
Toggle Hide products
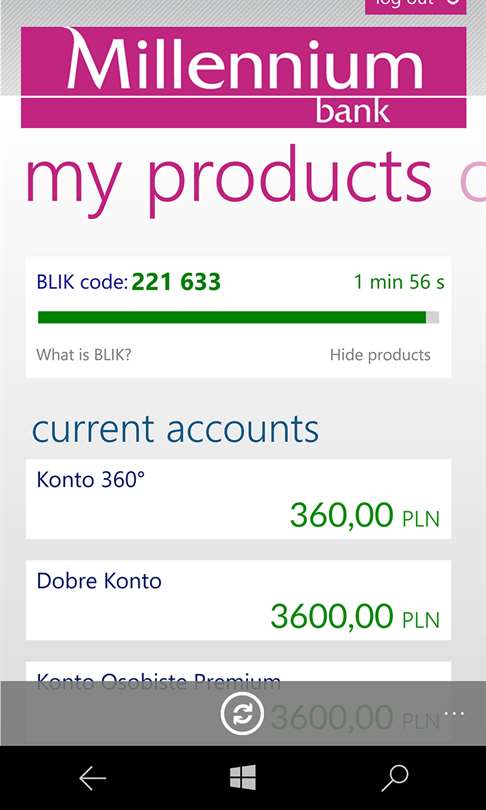coord(380,355)
